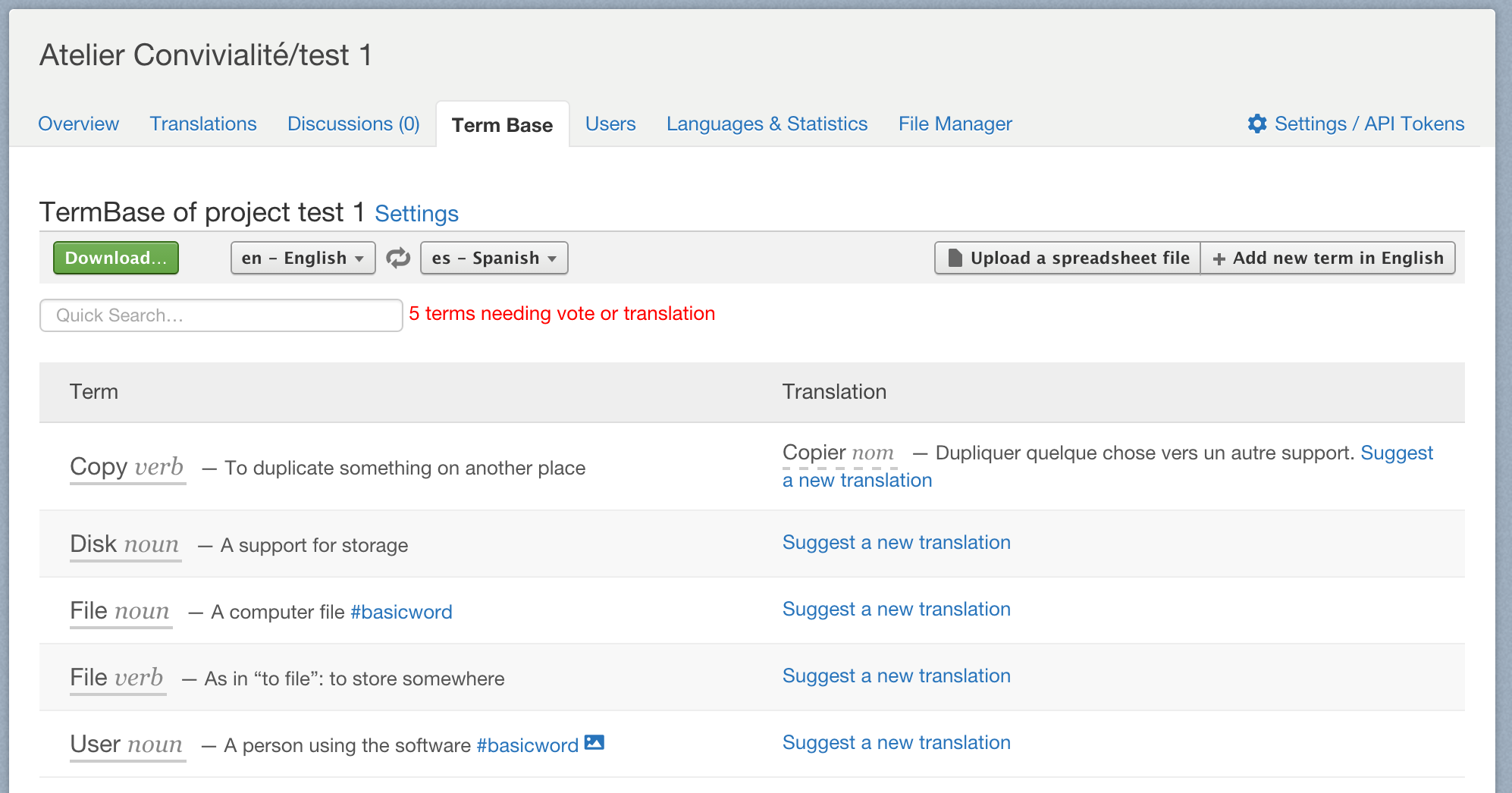Open Languages & Statistics tab

click(767, 124)
